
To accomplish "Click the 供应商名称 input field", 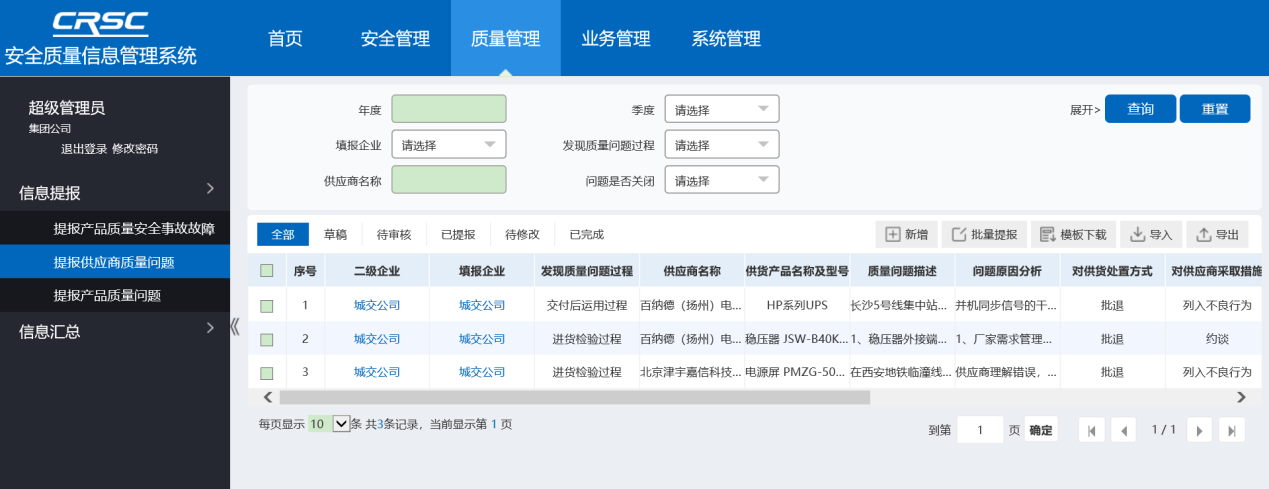I will click(449, 180).
